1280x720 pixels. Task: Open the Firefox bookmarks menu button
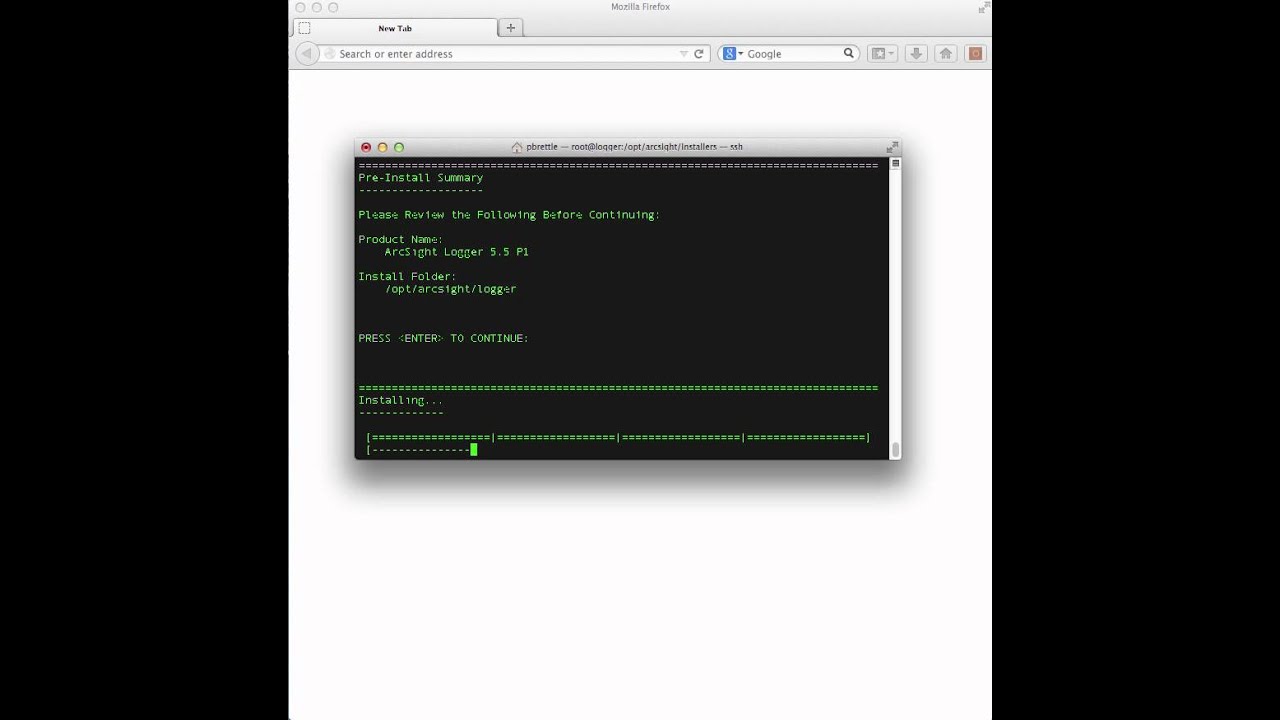882,54
